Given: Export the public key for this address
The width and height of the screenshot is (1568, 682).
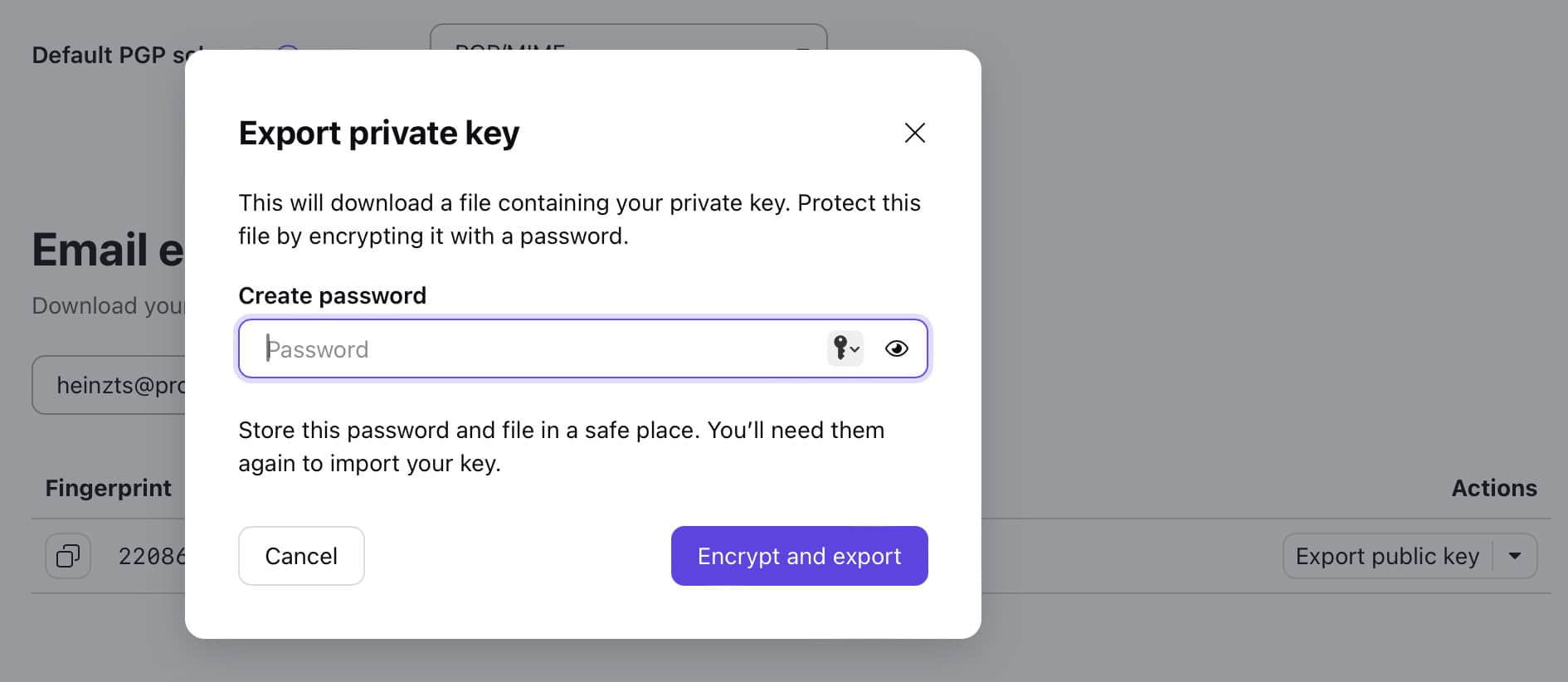Looking at the screenshot, I should 1387,556.
